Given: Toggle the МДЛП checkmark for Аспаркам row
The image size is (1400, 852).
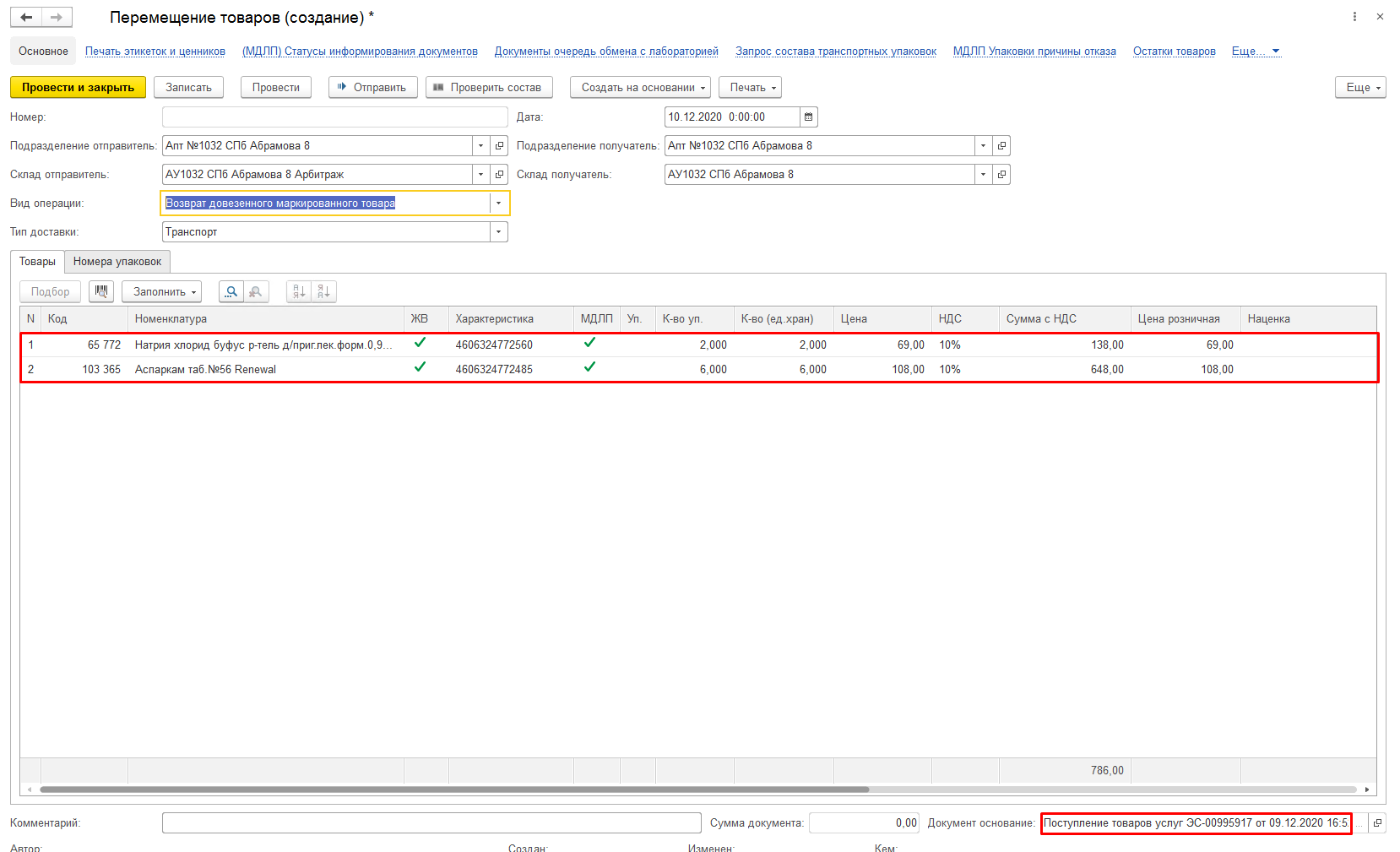Looking at the screenshot, I should [x=589, y=367].
